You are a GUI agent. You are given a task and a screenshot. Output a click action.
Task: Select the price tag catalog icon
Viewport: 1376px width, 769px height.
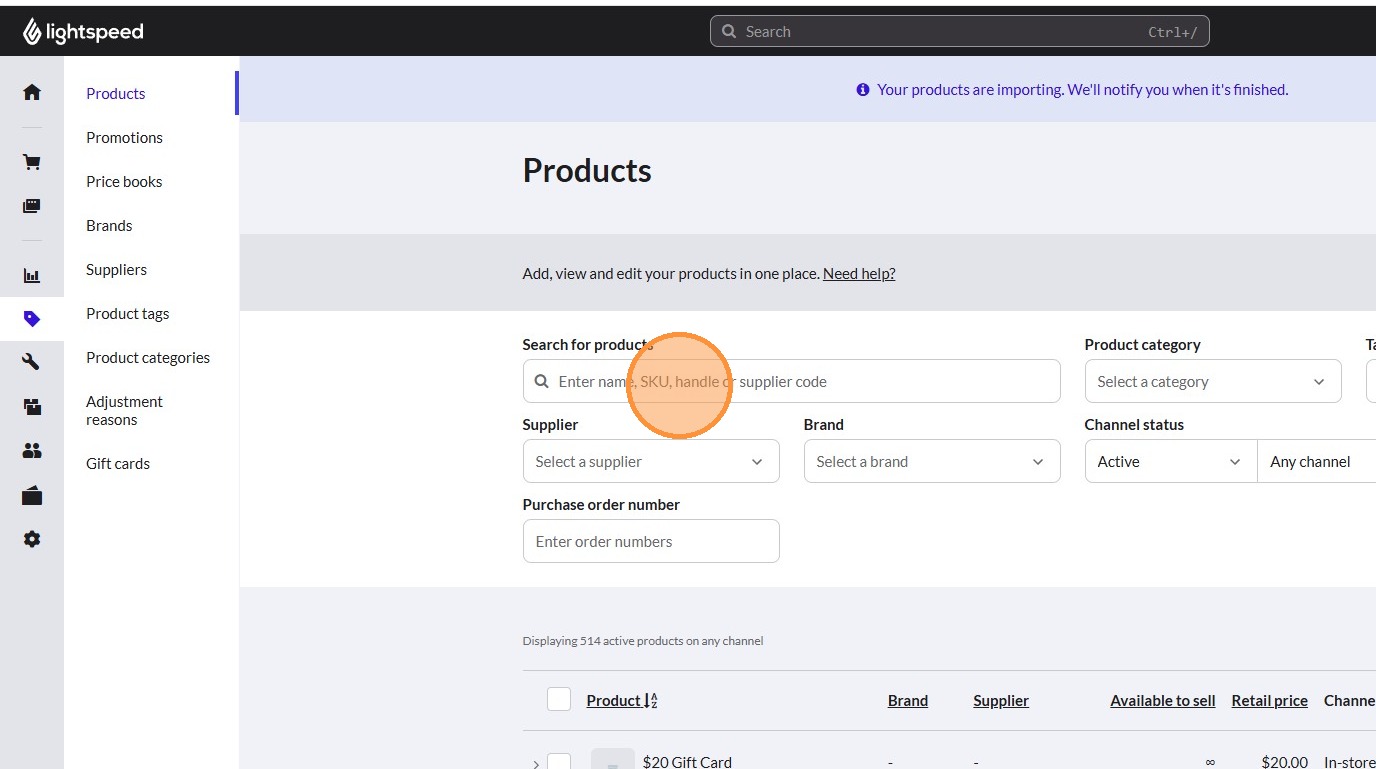(x=32, y=319)
